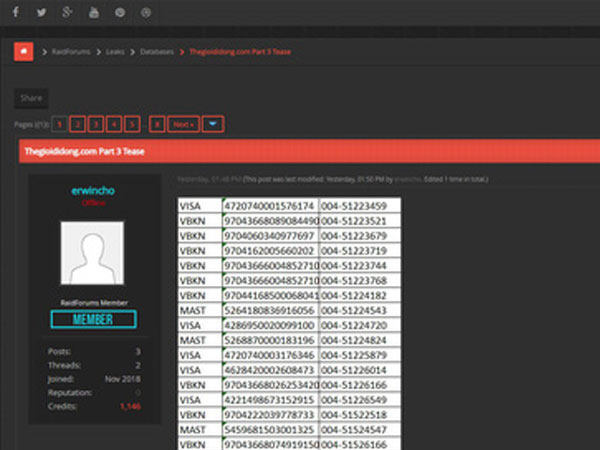Click the Credits value 1,146

point(130,406)
